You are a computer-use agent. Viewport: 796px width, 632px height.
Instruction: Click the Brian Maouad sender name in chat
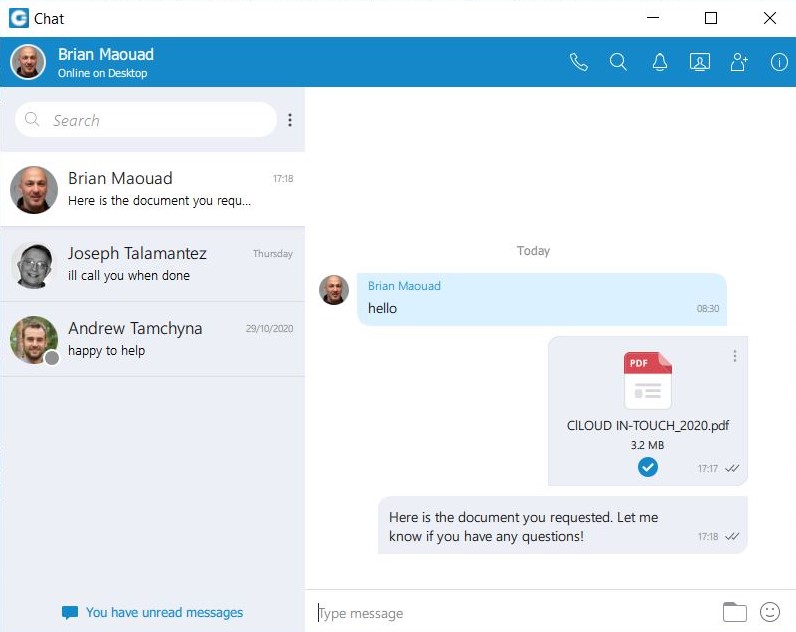coord(404,286)
